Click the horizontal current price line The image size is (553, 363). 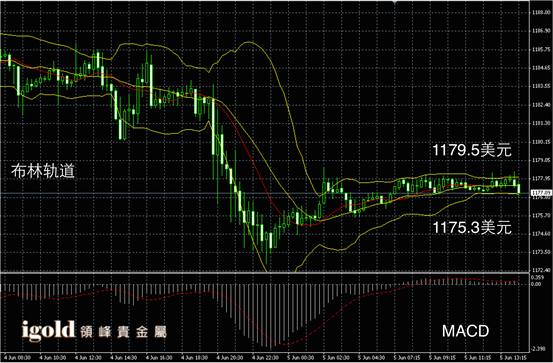coord(265,193)
